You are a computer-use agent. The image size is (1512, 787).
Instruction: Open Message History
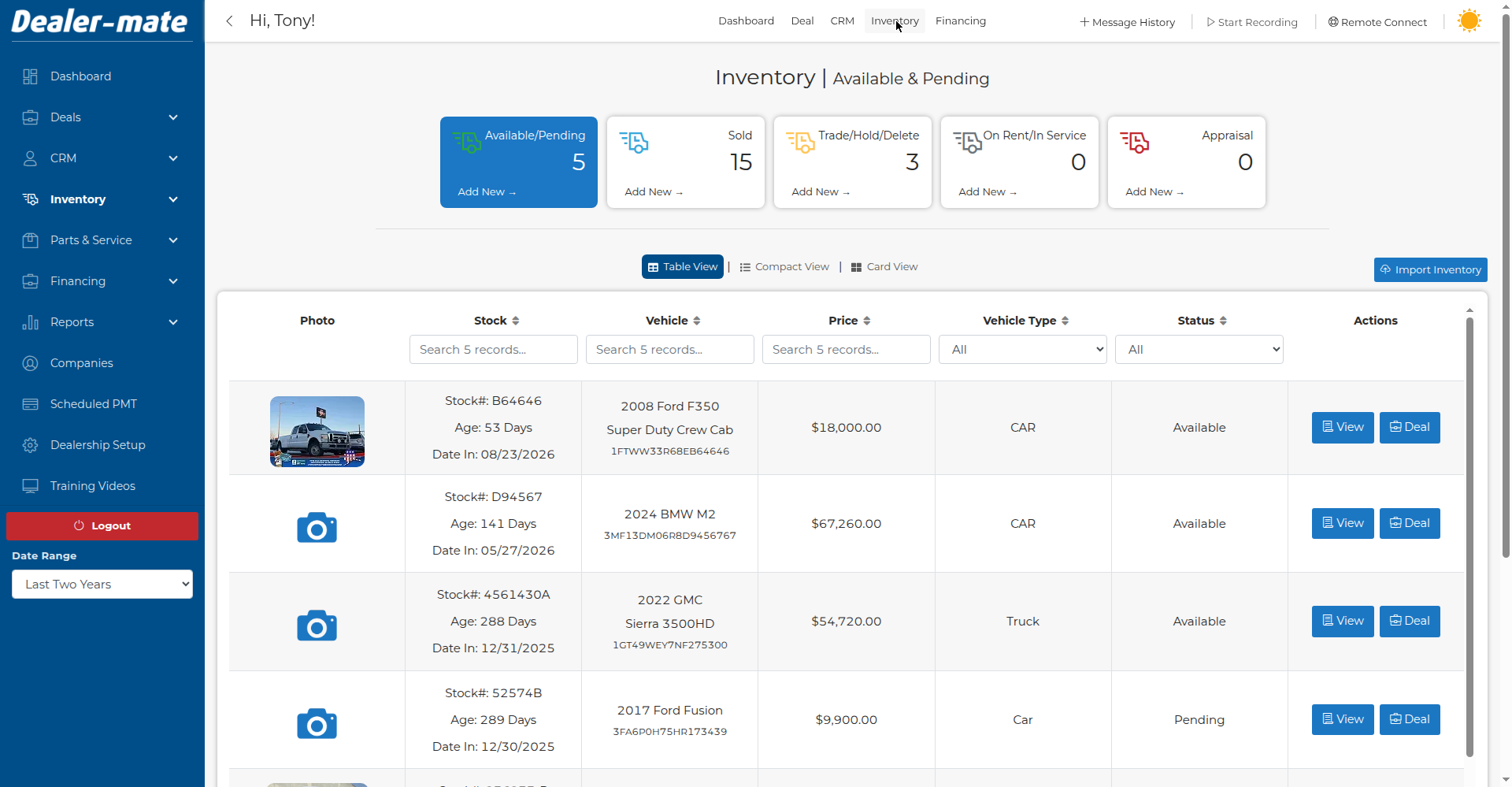[1128, 22]
